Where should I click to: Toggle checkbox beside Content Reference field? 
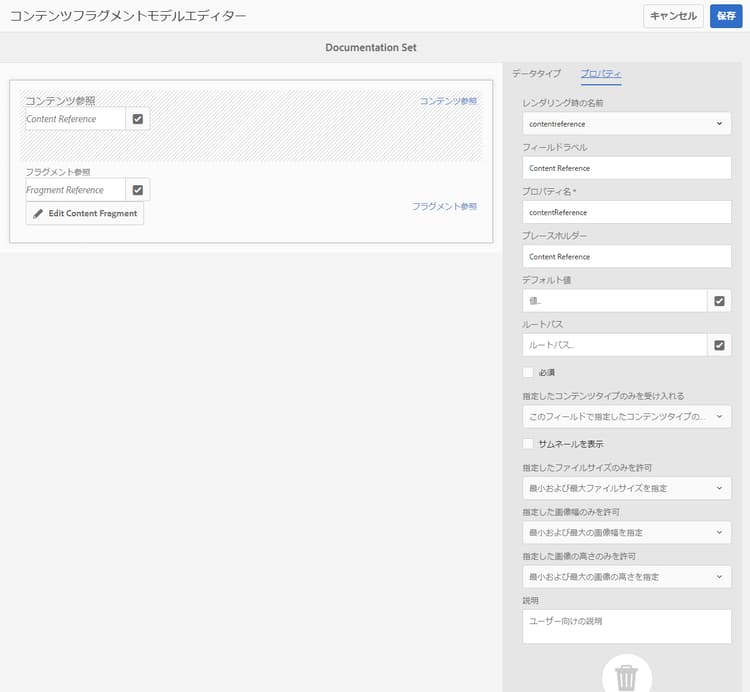pyautogui.click(x=138, y=119)
